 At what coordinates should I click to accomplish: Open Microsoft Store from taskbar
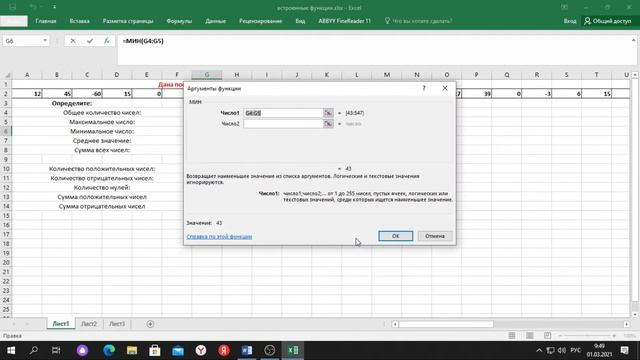point(155,350)
